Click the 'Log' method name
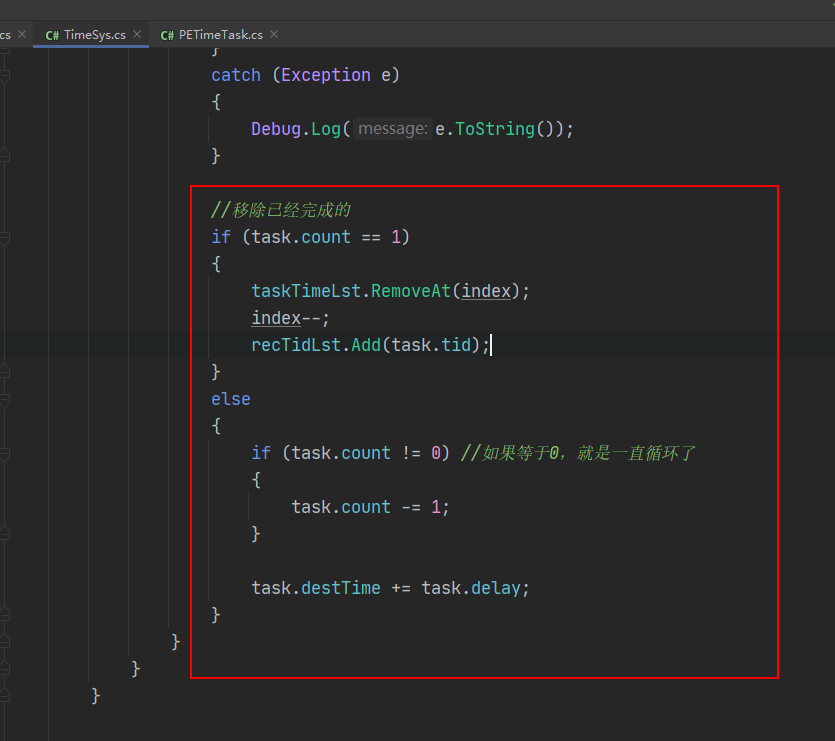835x741 pixels. 326,129
